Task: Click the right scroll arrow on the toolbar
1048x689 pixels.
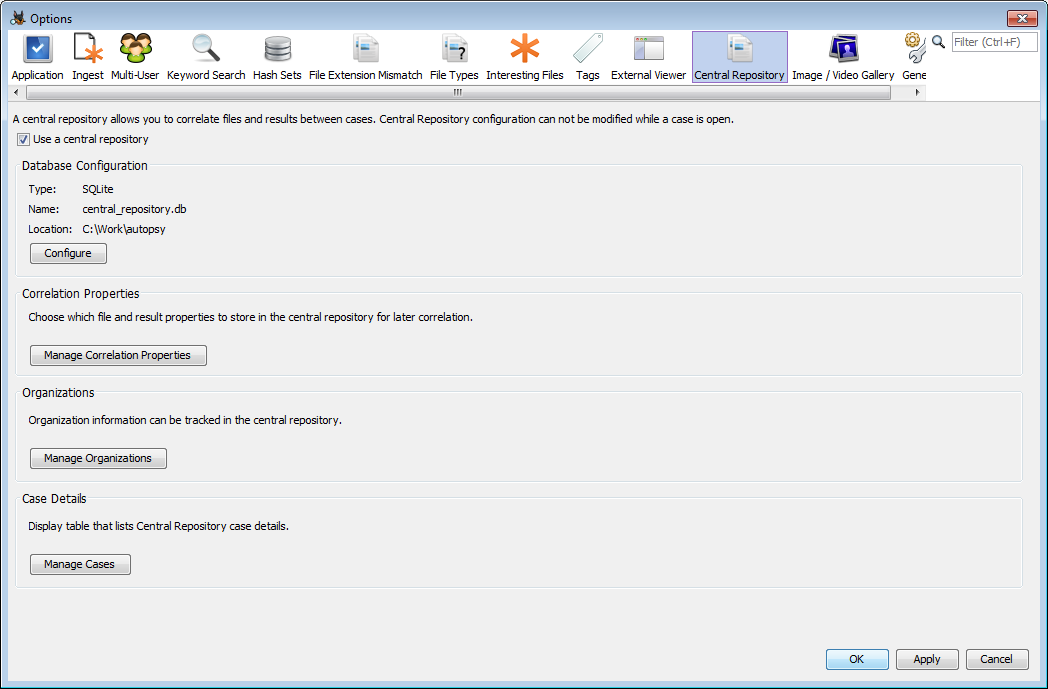Action: [x=917, y=91]
